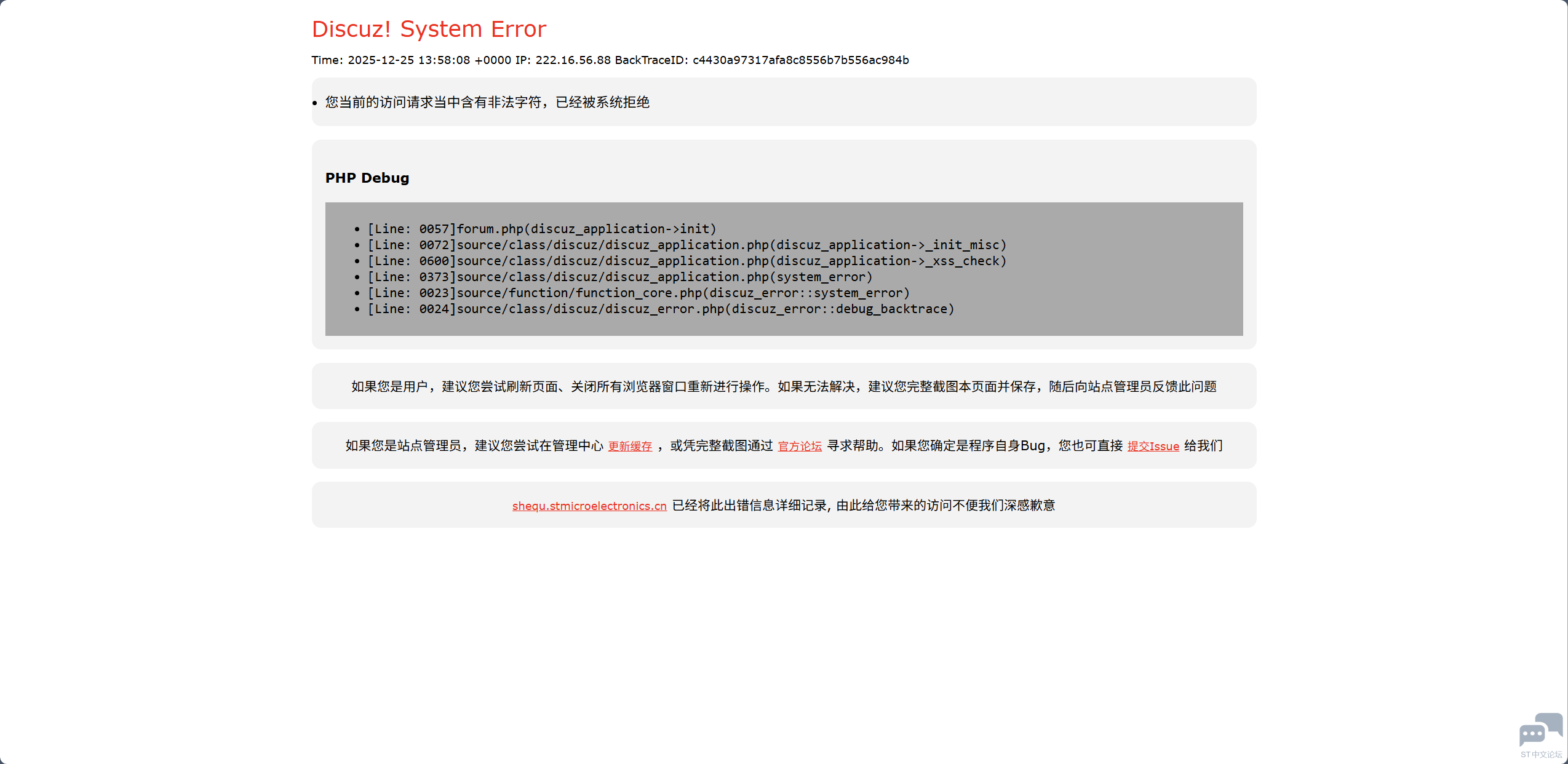Click the BackTraceID hash value

pyautogui.click(x=800, y=60)
